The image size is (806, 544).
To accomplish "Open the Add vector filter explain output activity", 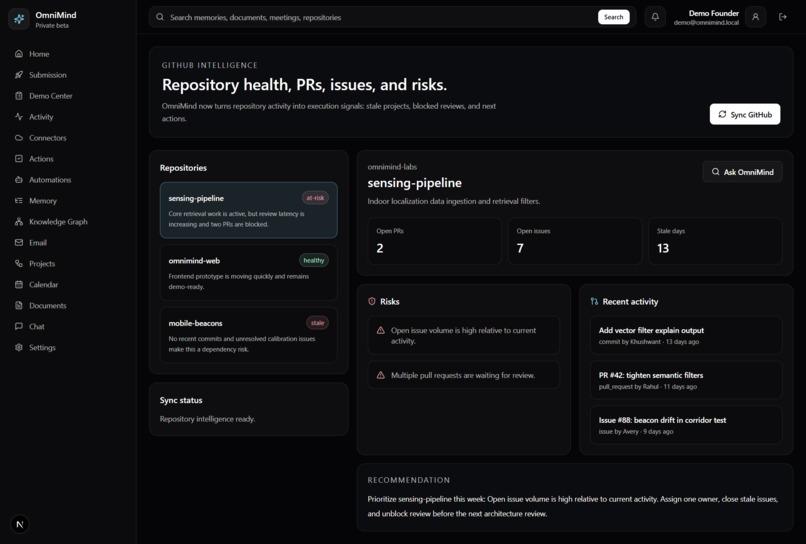I will [686, 335].
